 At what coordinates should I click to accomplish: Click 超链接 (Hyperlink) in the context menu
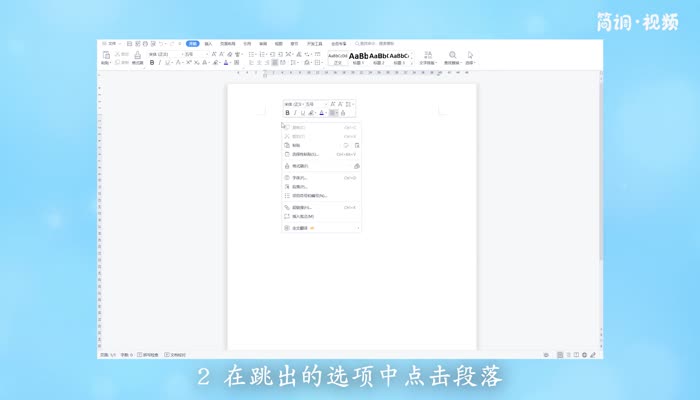[x=302, y=207]
